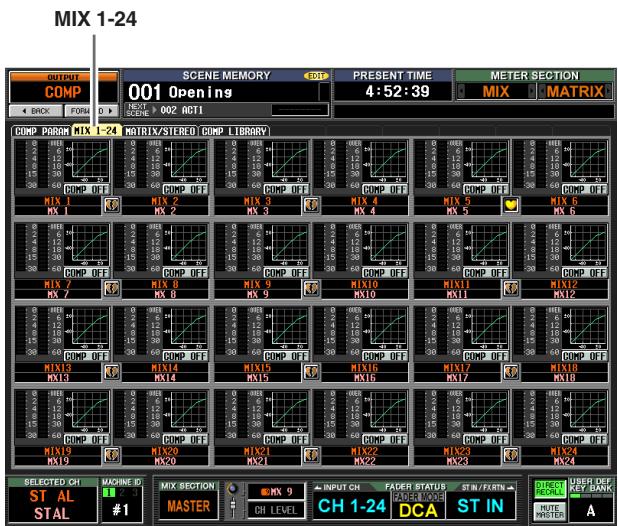
Task: Toggle the pairing heart between MIX 1 and MIX 2
Action: [112, 205]
